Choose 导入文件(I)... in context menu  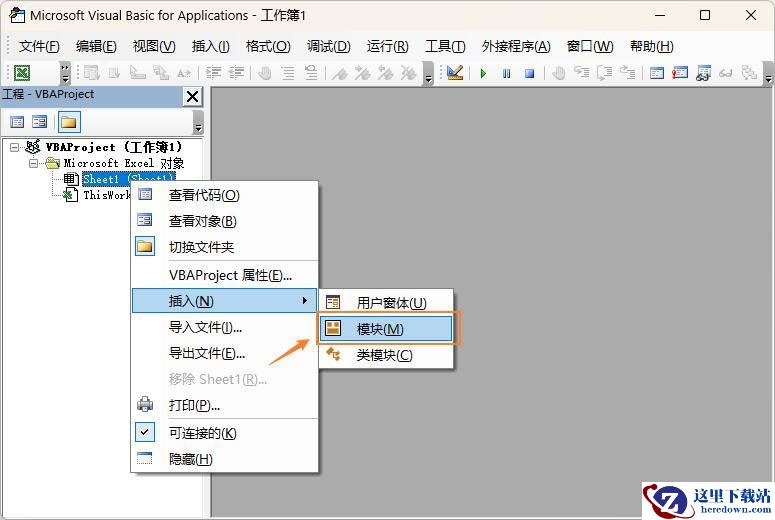point(225,327)
